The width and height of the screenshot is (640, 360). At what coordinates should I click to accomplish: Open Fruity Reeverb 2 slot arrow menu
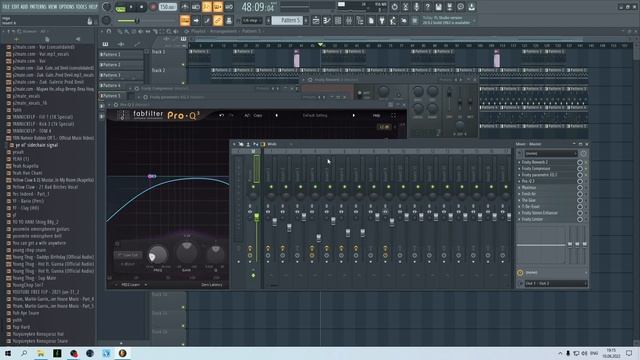click(x=519, y=162)
